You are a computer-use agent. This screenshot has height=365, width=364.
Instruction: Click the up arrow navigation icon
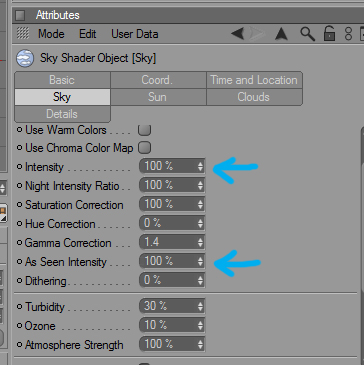281,34
